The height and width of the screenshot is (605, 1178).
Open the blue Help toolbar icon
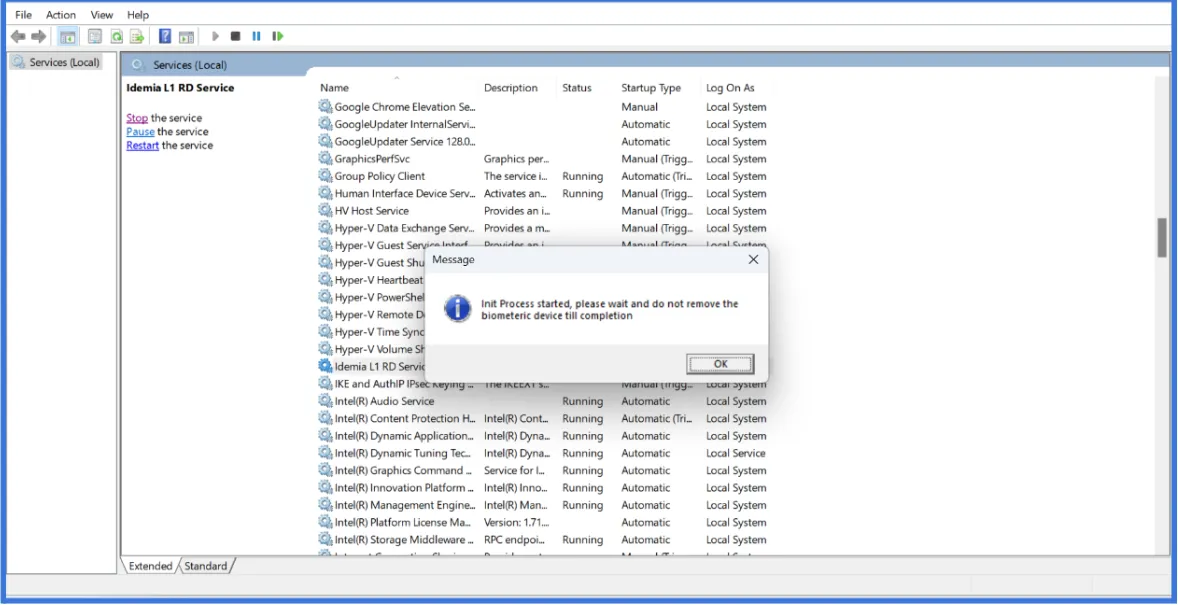[165, 36]
